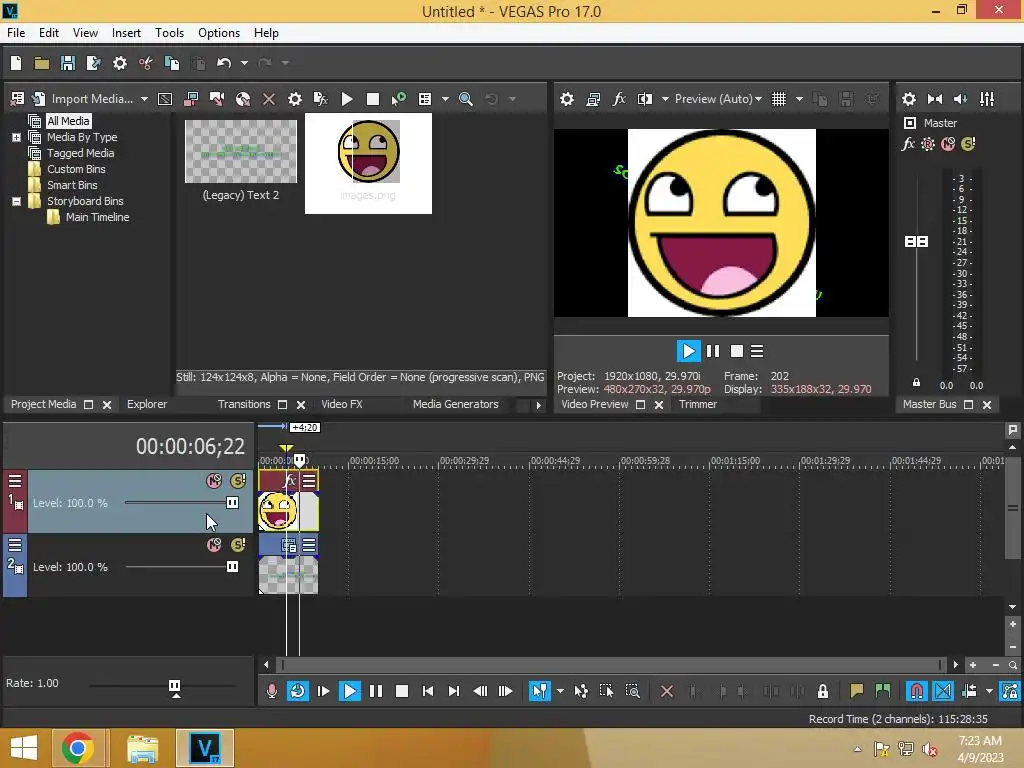Save the project using the floppy disk icon

[68, 63]
